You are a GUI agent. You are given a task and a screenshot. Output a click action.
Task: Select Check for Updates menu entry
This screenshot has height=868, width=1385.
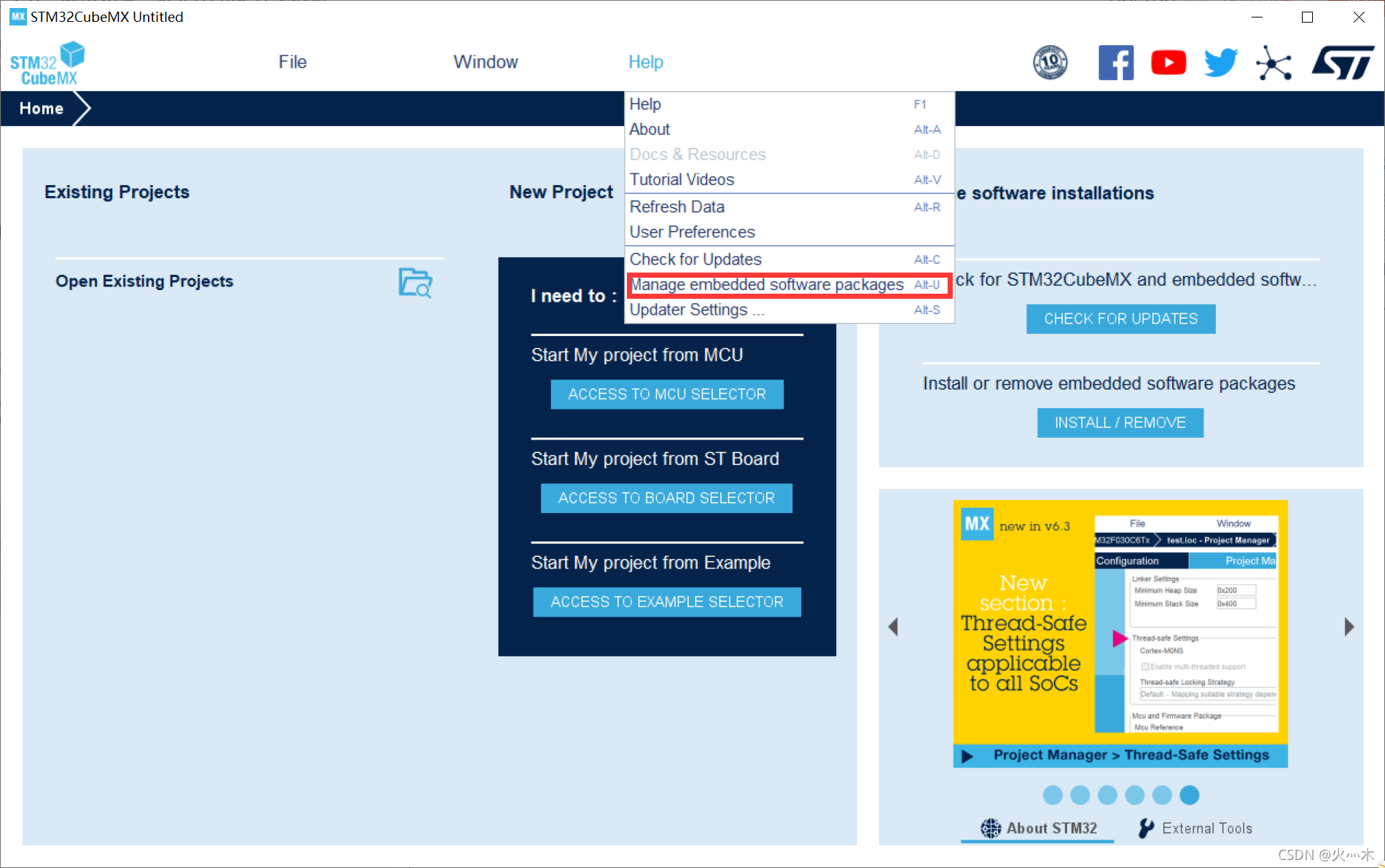tap(789, 259)
